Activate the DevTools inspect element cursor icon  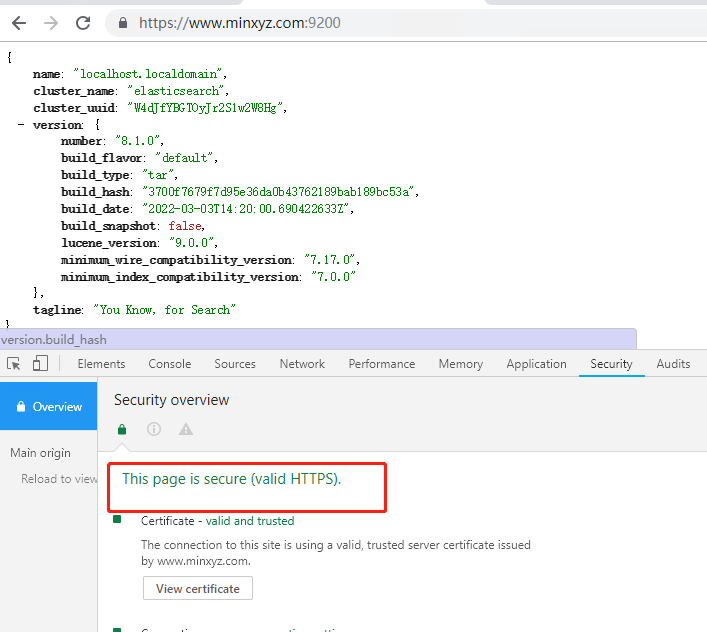[14, 363]
